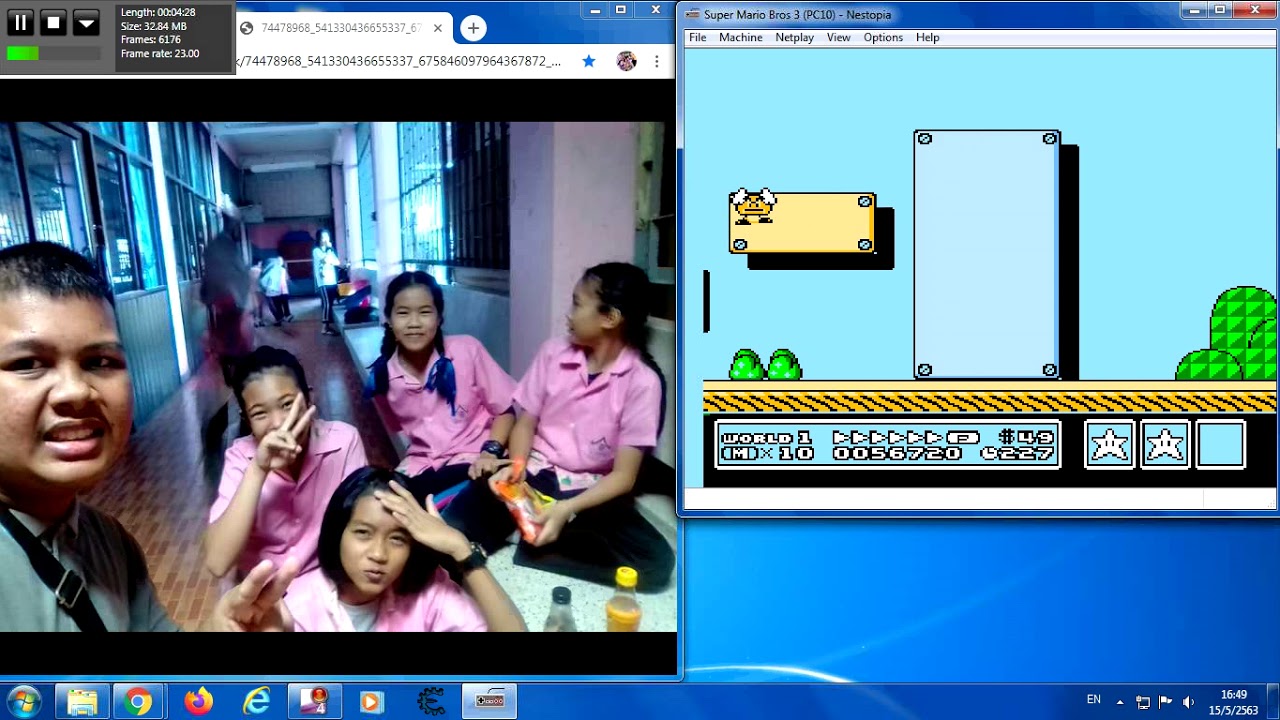Switch to Nestopia controller taskbar icon
1280x720 pixels.
click(x=489, y=702)
